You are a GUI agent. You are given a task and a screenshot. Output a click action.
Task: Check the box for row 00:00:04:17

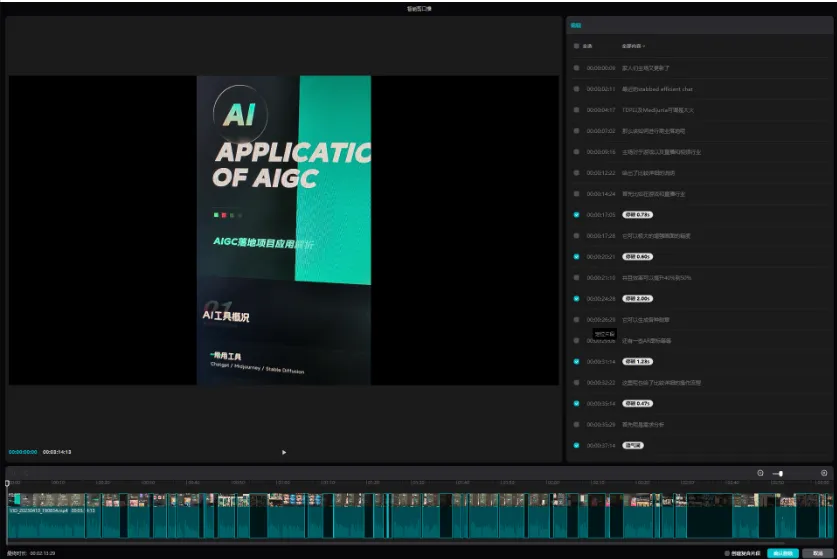576,109
